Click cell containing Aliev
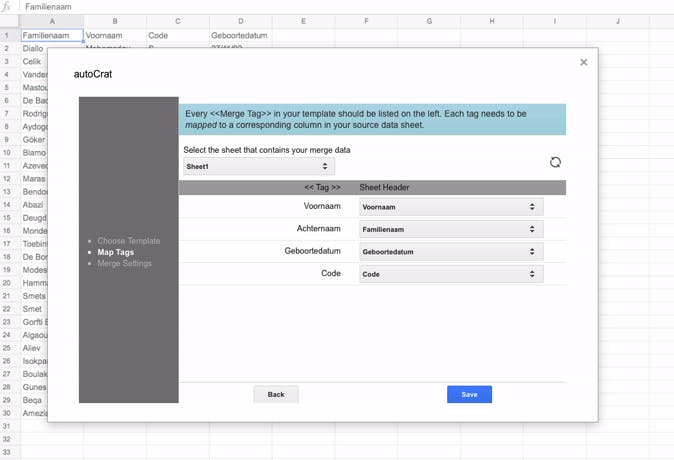The height and width of the screenshot is (460, 674). click(x=34, y=348)
